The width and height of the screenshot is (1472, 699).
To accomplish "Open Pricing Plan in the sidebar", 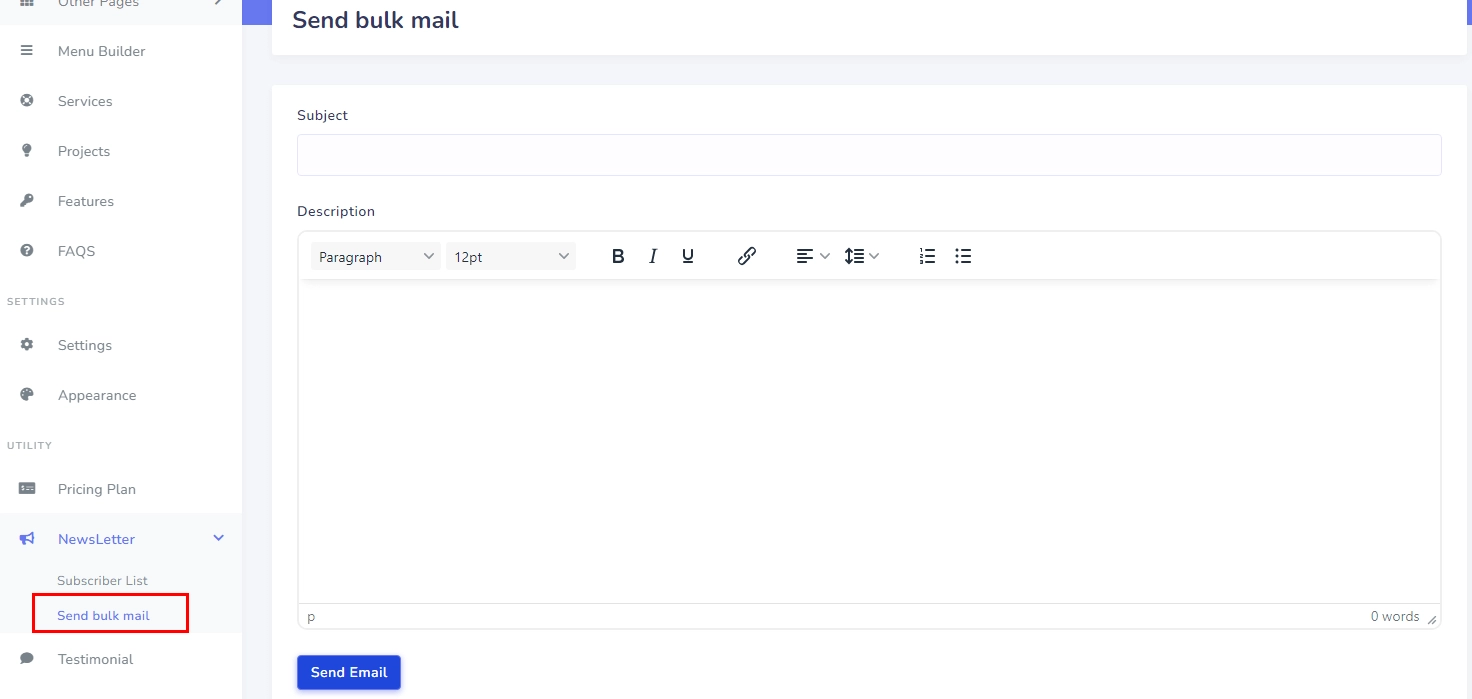I will click(97, 489).
